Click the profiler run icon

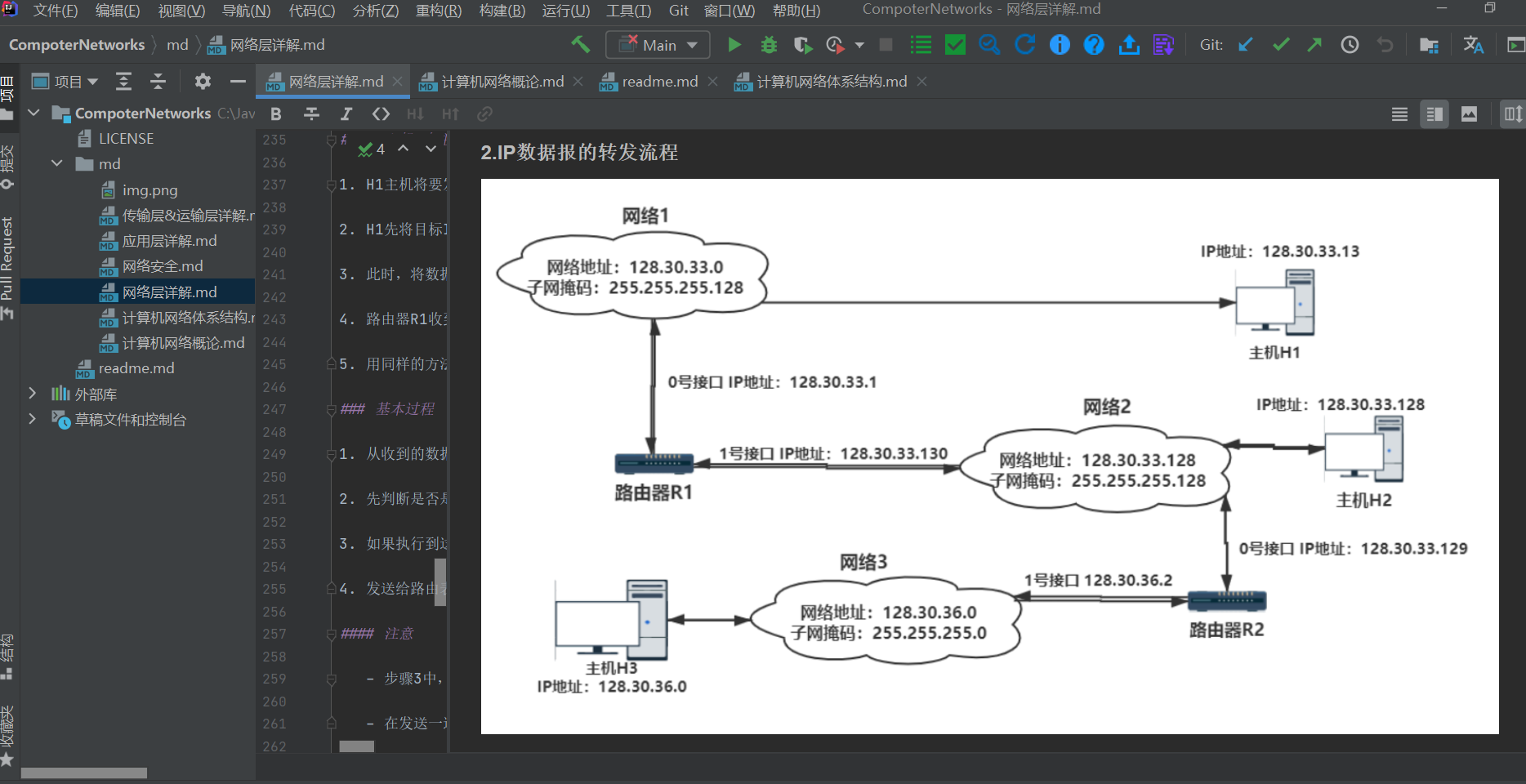click(835, 45)
